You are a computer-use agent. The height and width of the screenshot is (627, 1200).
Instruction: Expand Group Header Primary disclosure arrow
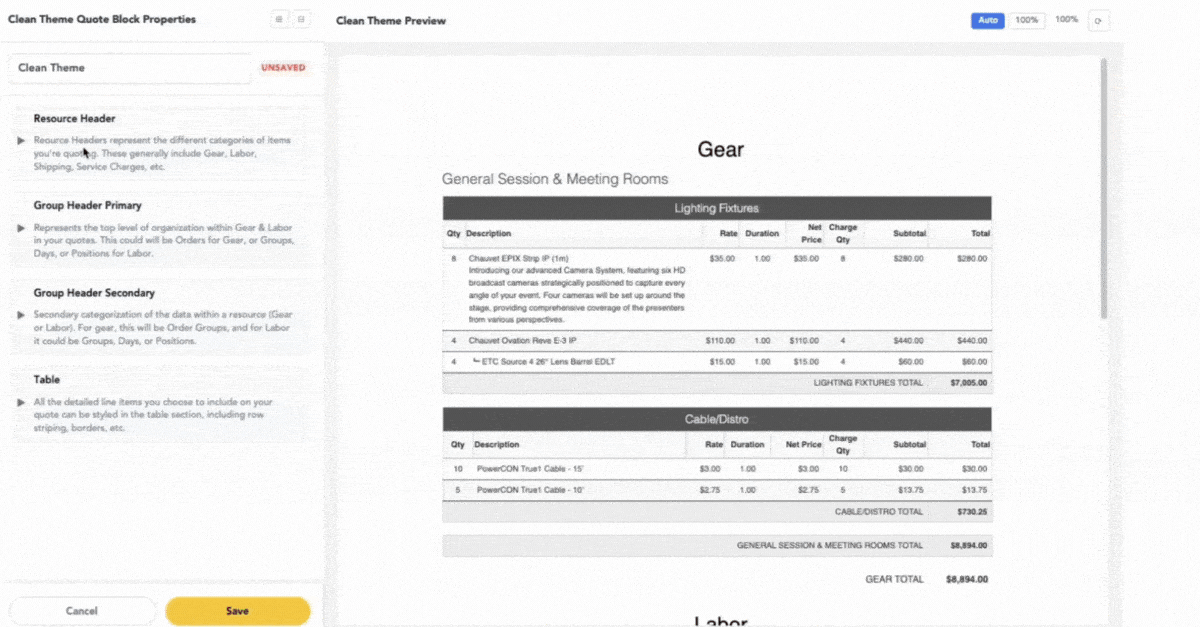21,228
